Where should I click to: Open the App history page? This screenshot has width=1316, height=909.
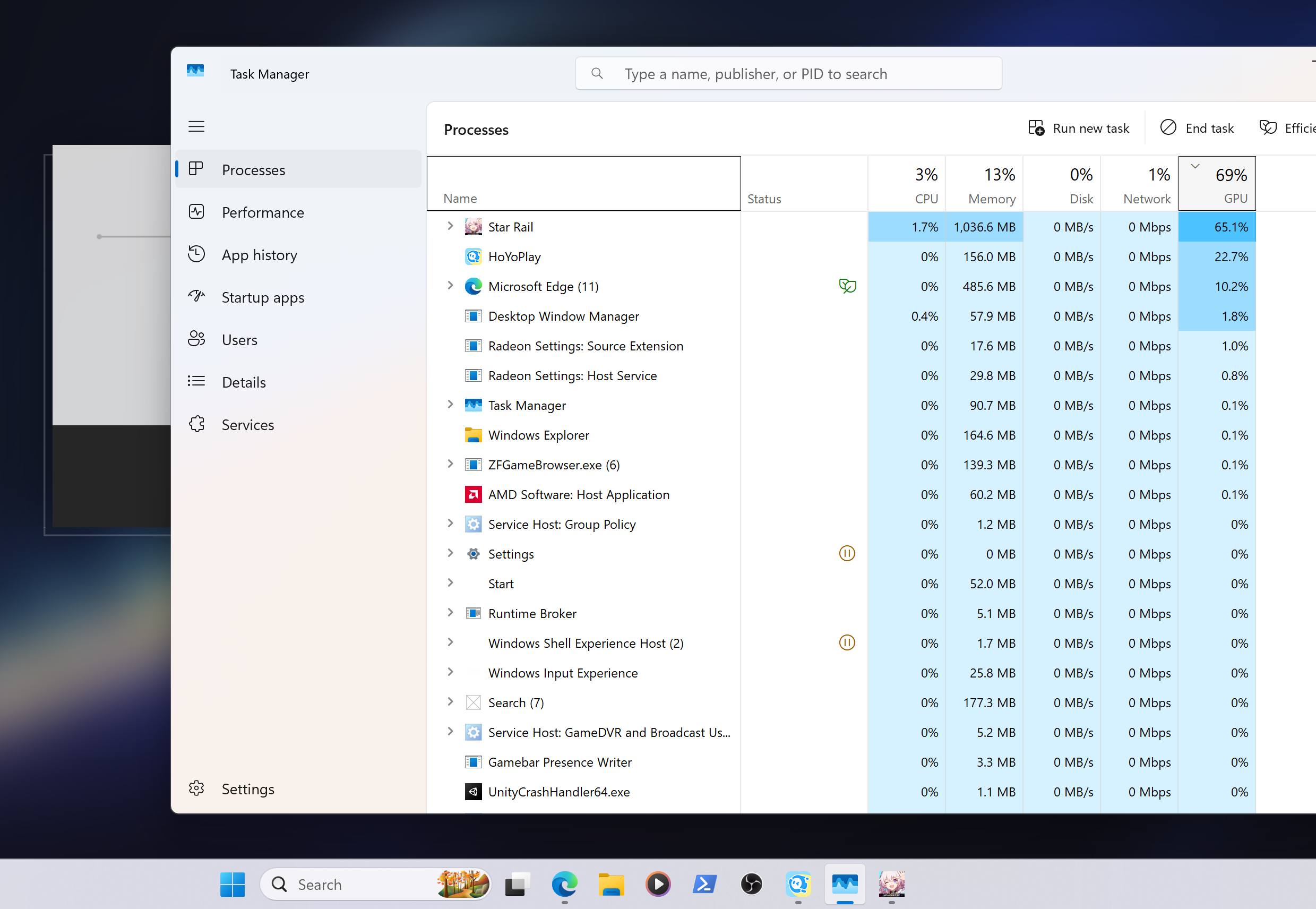(259, 254)
